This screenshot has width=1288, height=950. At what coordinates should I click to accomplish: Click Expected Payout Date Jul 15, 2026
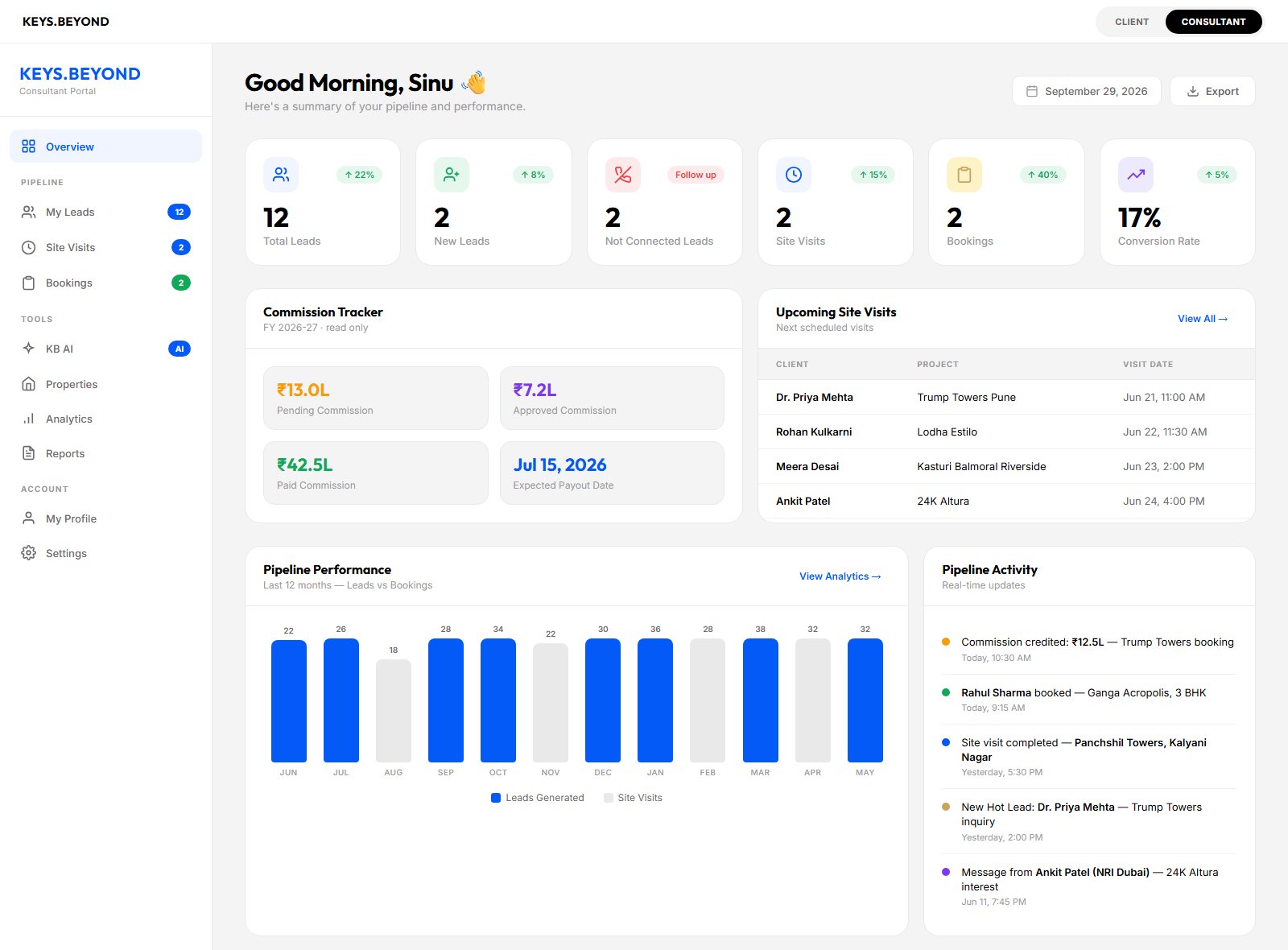click(612, 473)
